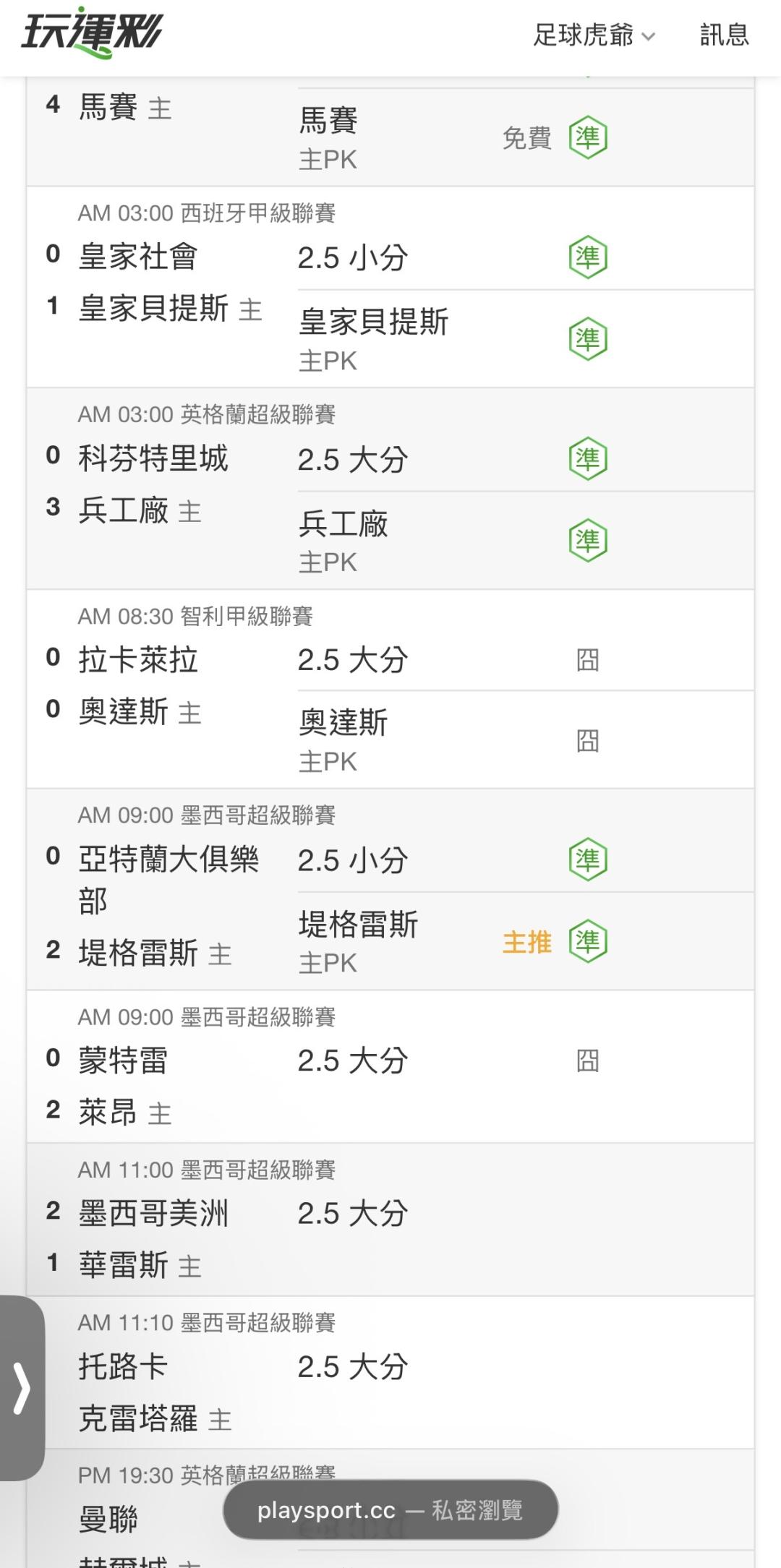Click the 準 badge beside 馬賽 主PK
Screen dimensions: 781x1568
point(588,137)
